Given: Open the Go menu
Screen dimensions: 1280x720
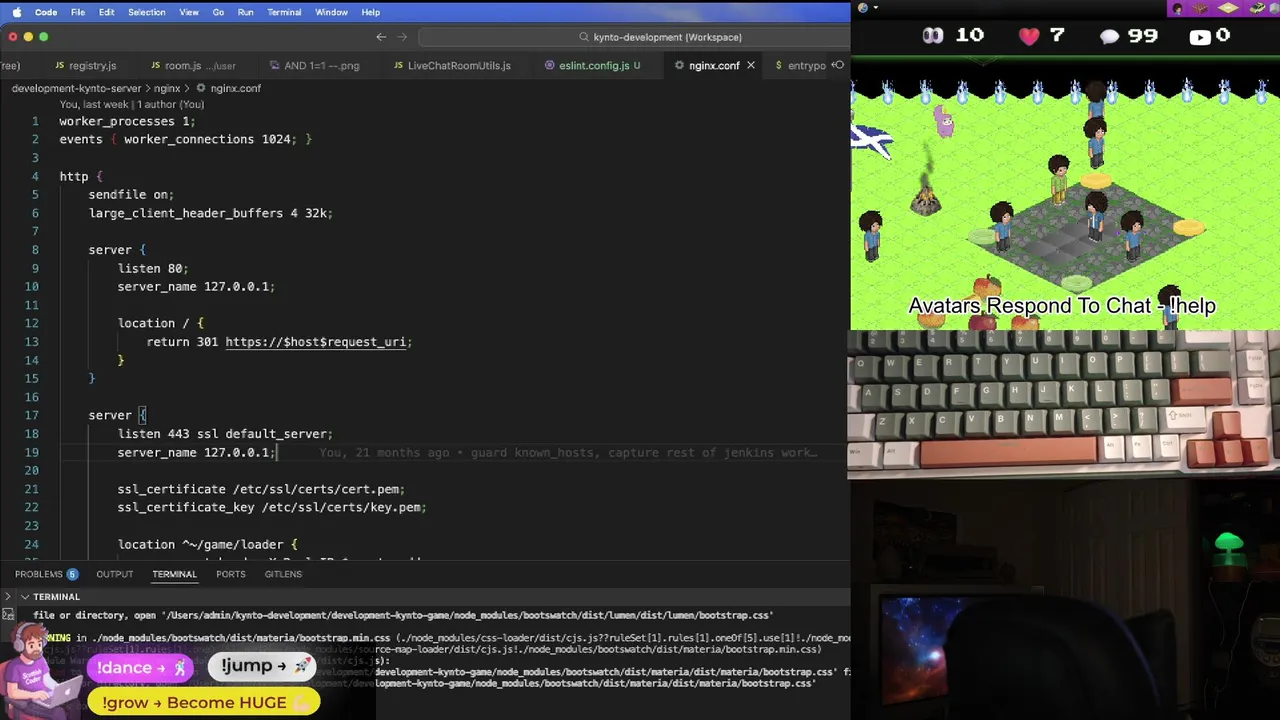Looking at the screenshot, I should [218, 12].
